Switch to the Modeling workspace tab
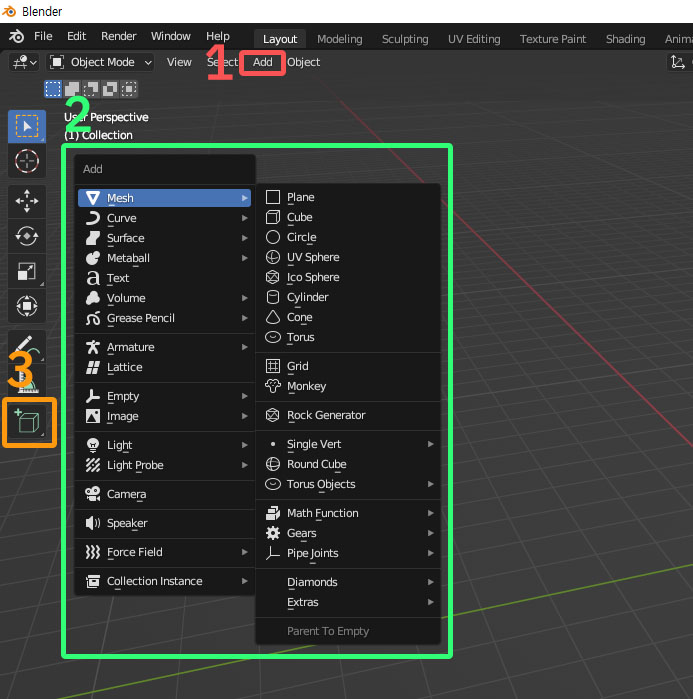 339,39
